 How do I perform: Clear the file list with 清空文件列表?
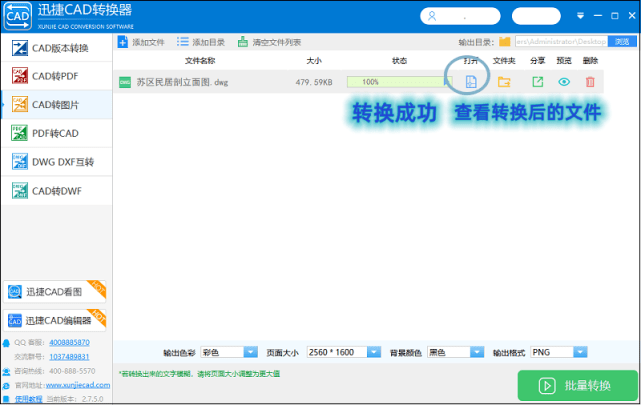pos(269,42)
